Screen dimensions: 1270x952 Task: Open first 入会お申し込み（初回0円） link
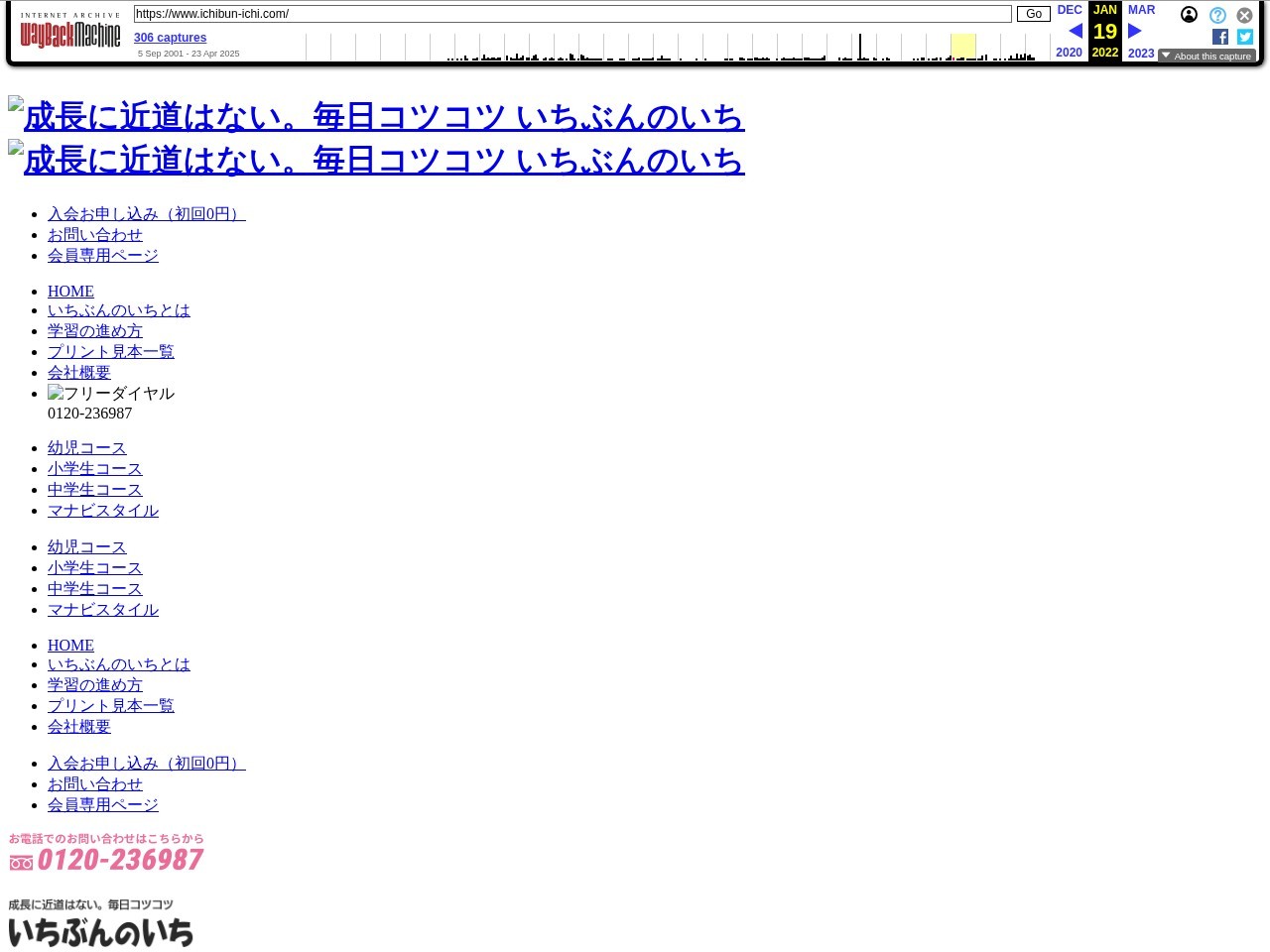146,214
